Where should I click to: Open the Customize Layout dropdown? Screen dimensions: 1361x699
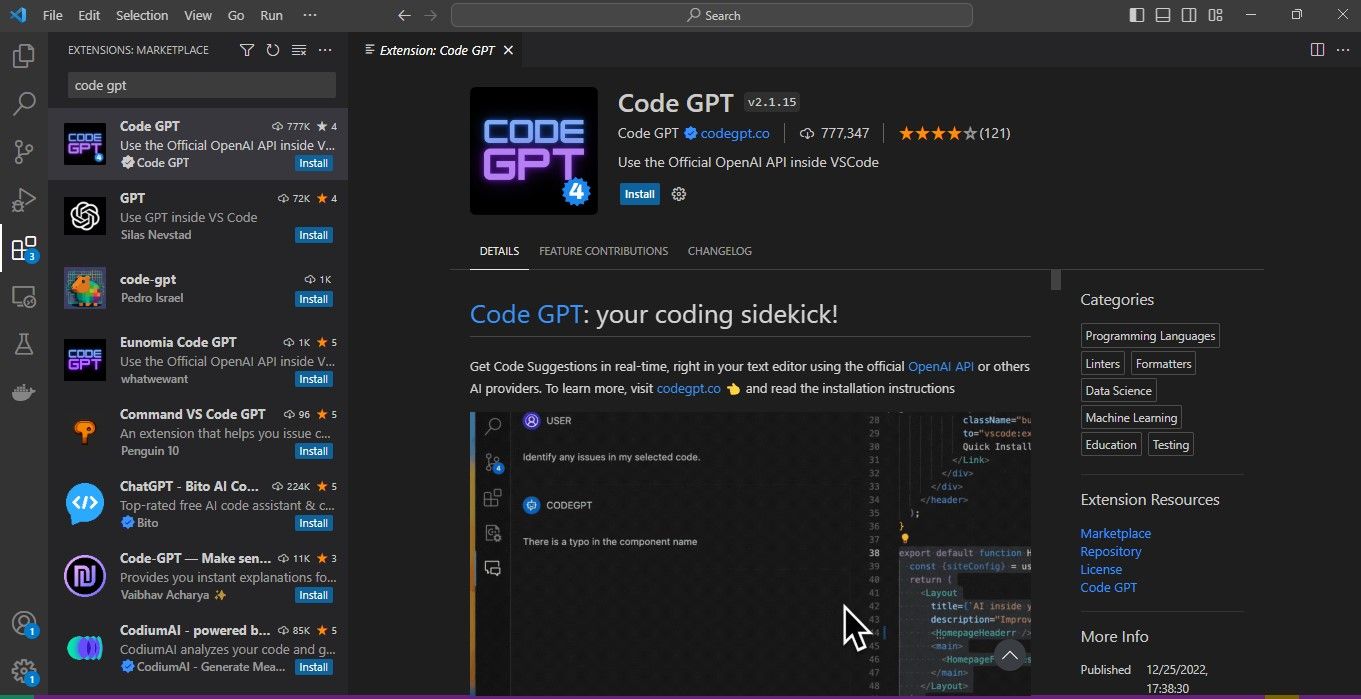1215,15
